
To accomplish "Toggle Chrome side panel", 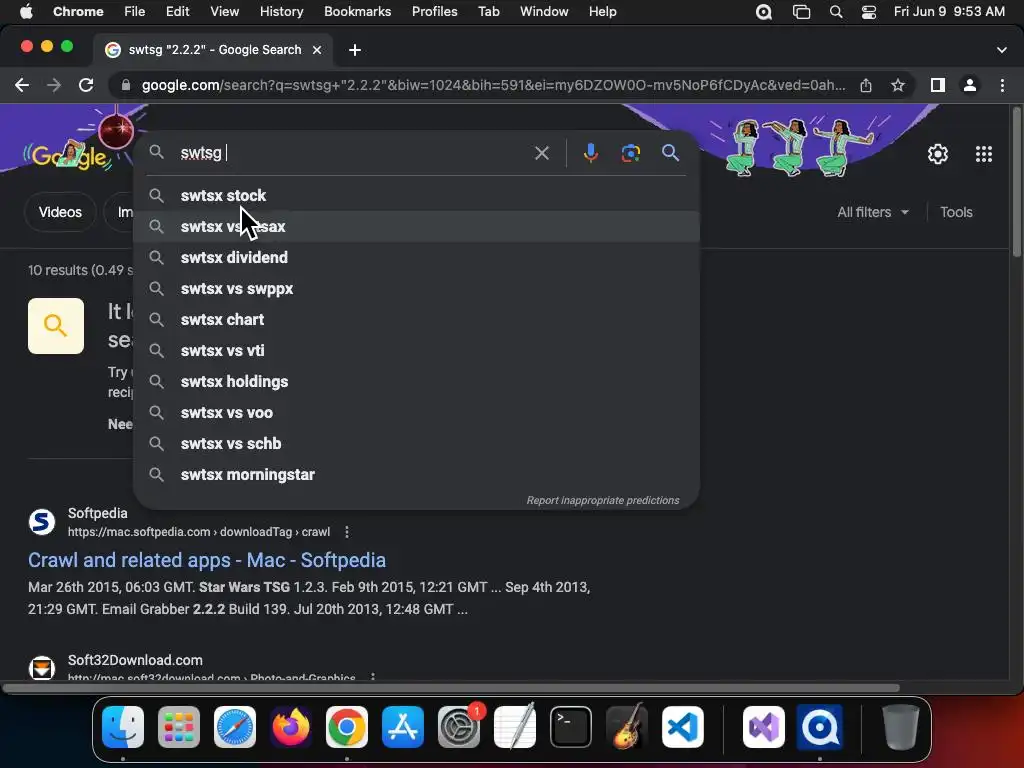I will 938,85.
